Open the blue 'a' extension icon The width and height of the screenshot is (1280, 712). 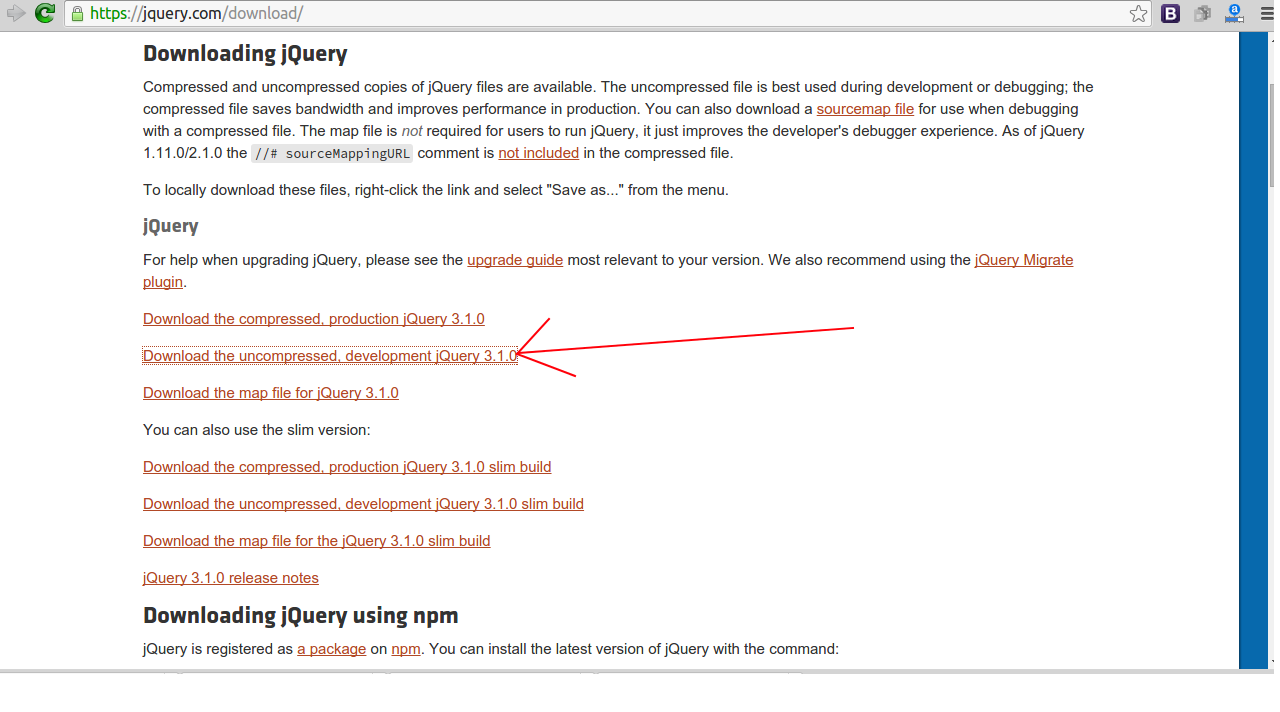coord(1234,14)
